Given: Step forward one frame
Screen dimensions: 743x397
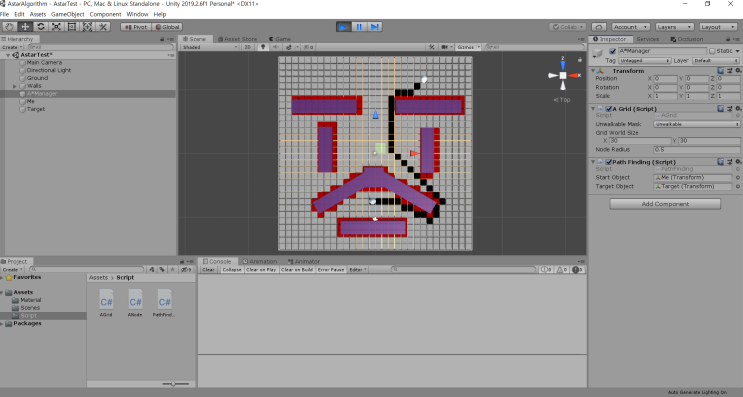Looking at the screenshot, I should click(375, 27).
